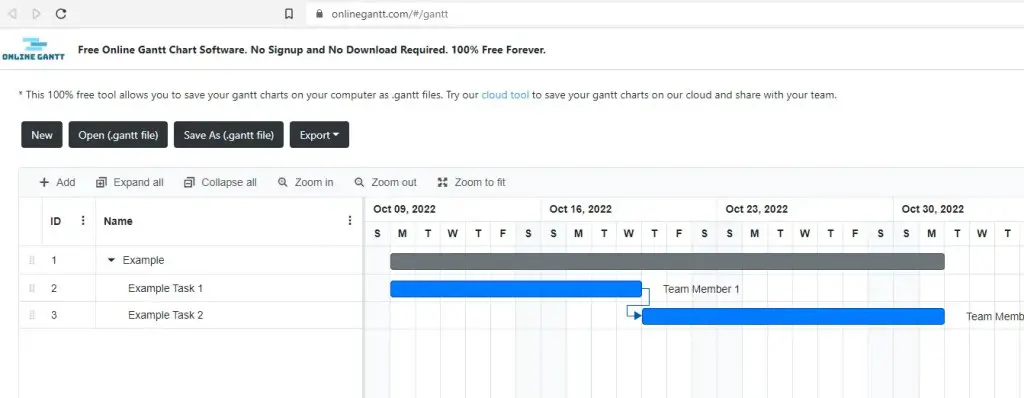Viewport: 1024px width, 398px height.
Task: Select the Example Task 2 row
Action: (191, 315)
